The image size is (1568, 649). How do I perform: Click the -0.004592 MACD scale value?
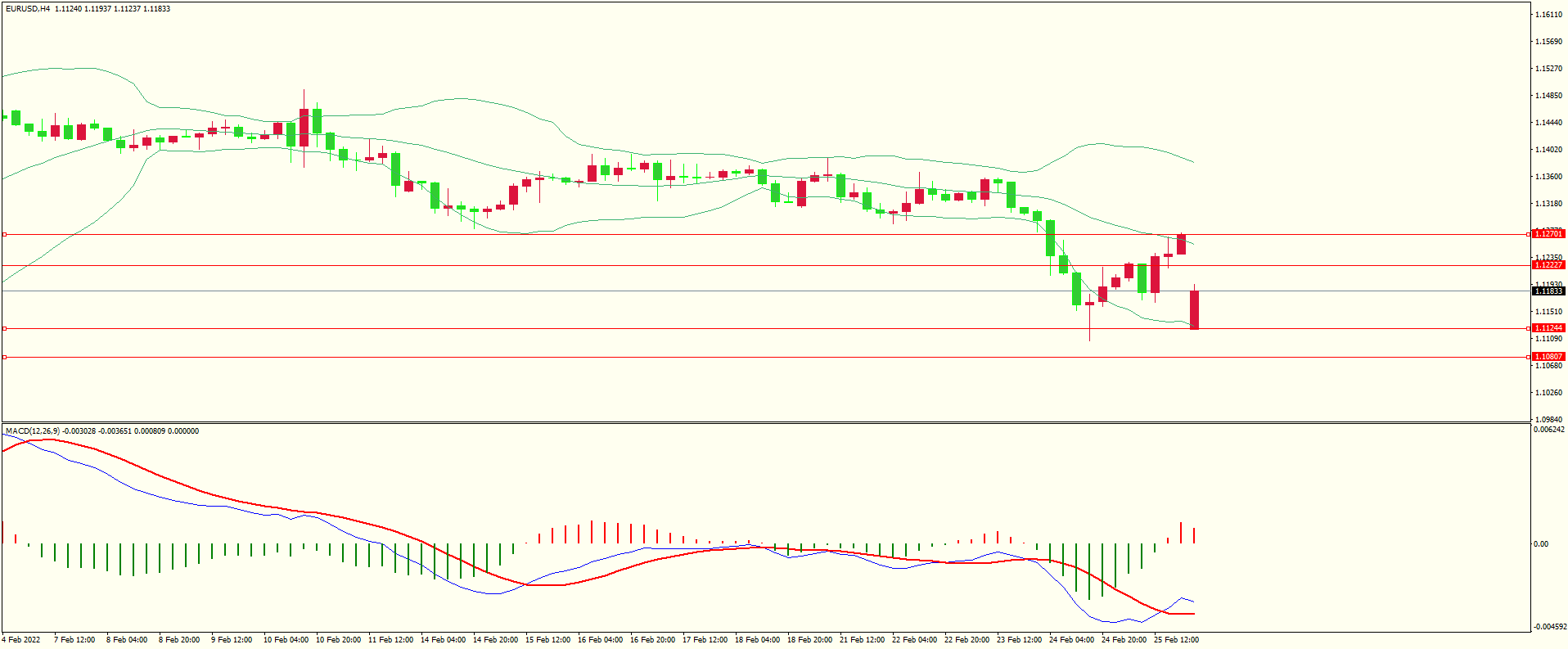(x=1549, y=627)
